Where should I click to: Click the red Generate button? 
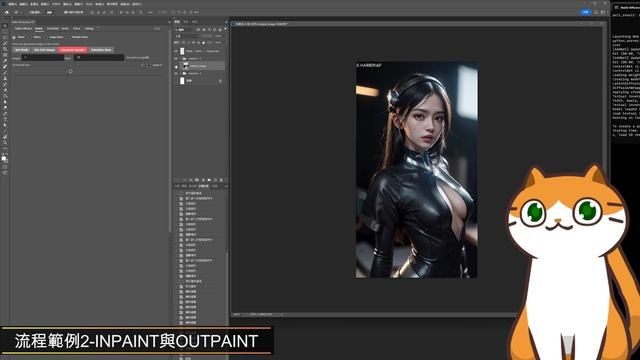click(x=73, y=50)
